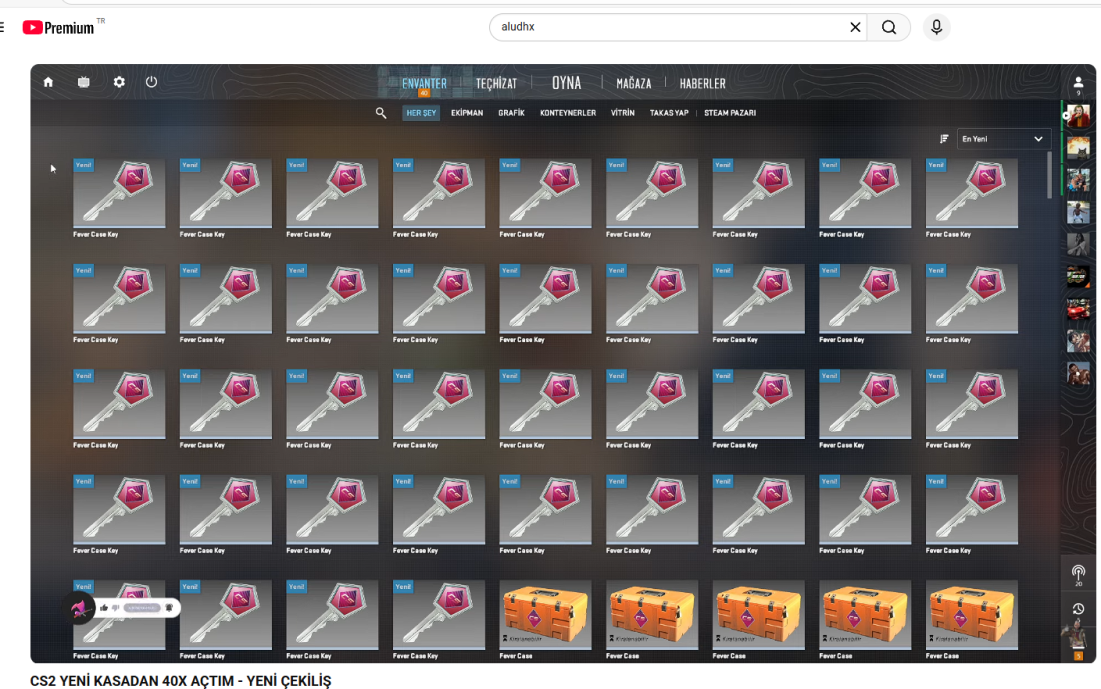1101x689 pixels.
Task: Click the dislike thumbs-down in overlay pill
Action: click(x=116, y=608)
